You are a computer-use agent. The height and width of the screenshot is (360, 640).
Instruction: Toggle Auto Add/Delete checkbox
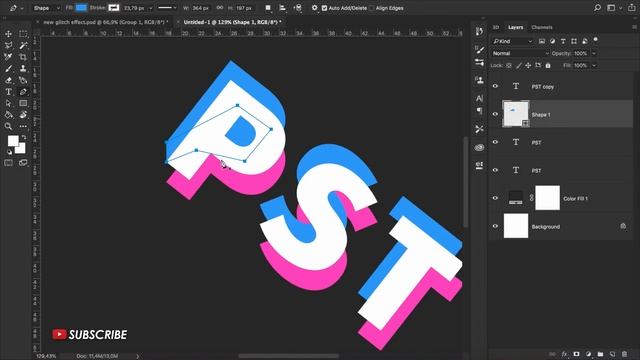click(x=324, y=8)
